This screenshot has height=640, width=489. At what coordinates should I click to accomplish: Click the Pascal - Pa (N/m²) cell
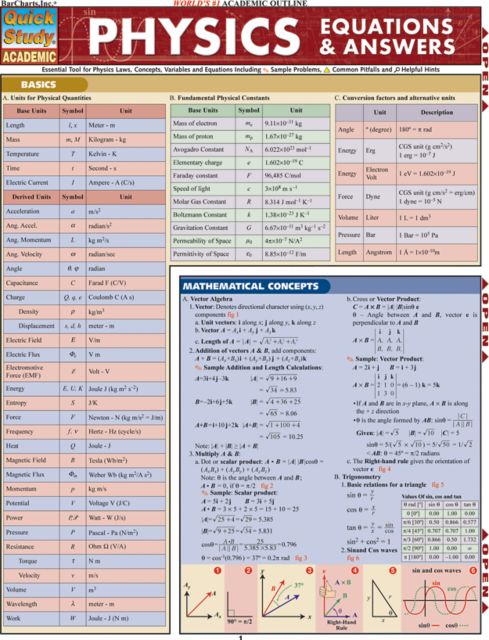tap(126, 532)
